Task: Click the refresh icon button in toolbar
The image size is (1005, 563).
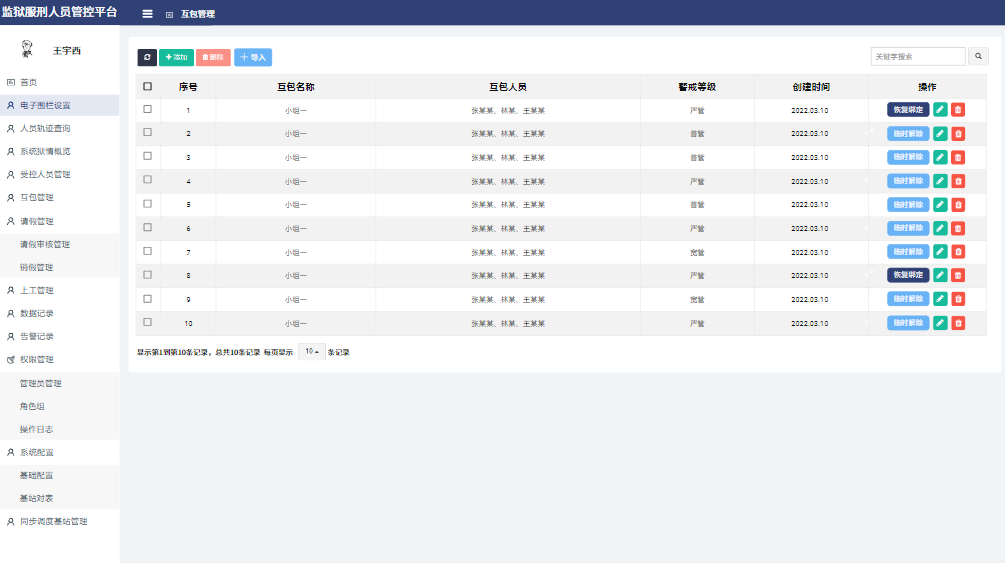Action: (x=147, y=58)
